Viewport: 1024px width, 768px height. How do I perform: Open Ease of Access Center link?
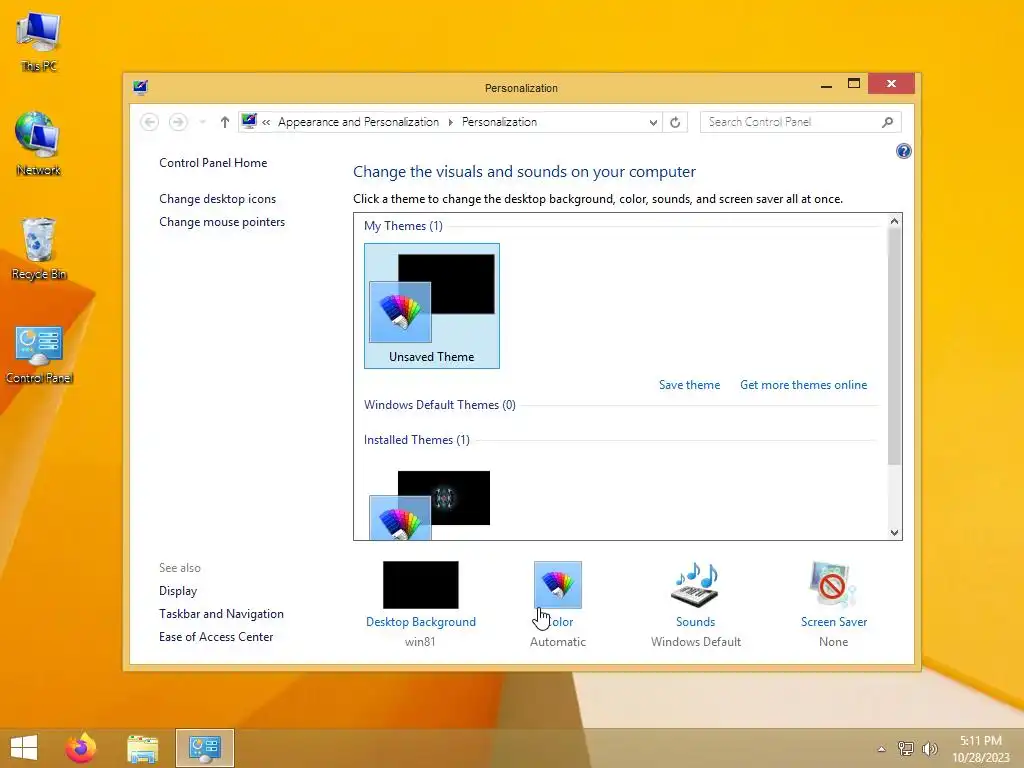point(216,637)
